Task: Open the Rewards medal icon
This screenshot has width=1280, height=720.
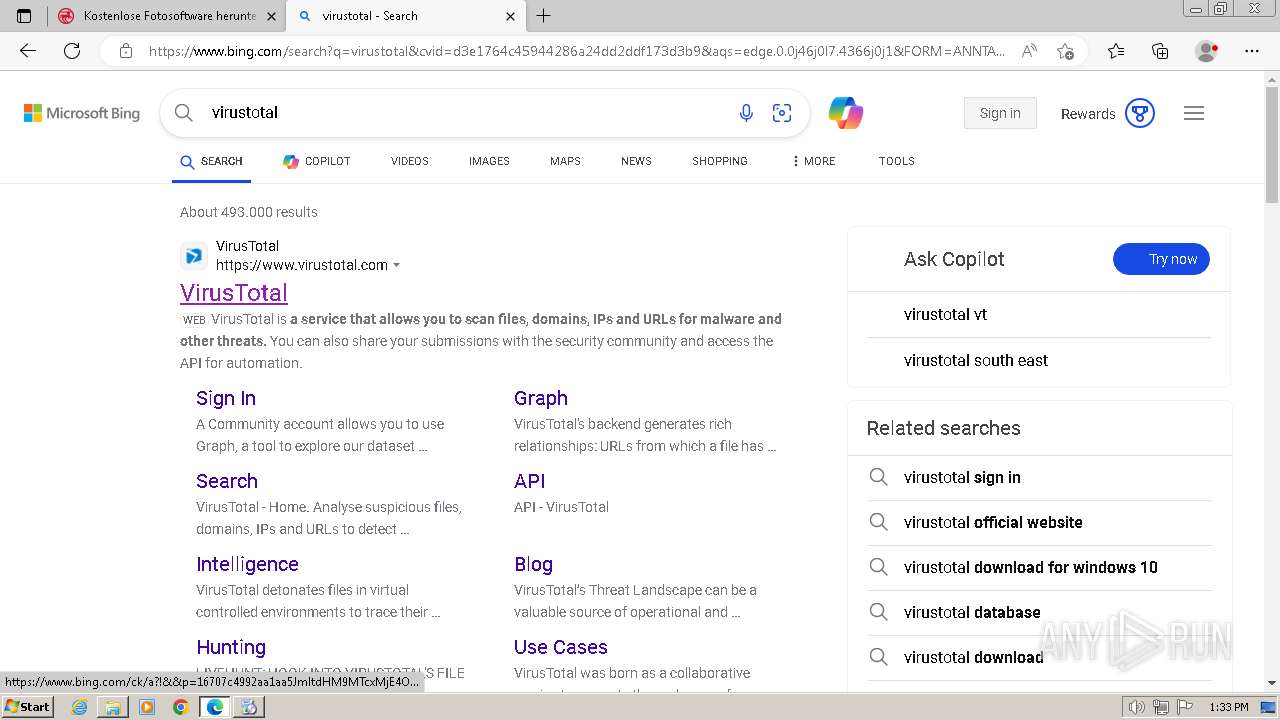Action: [x=1140, y=113]
